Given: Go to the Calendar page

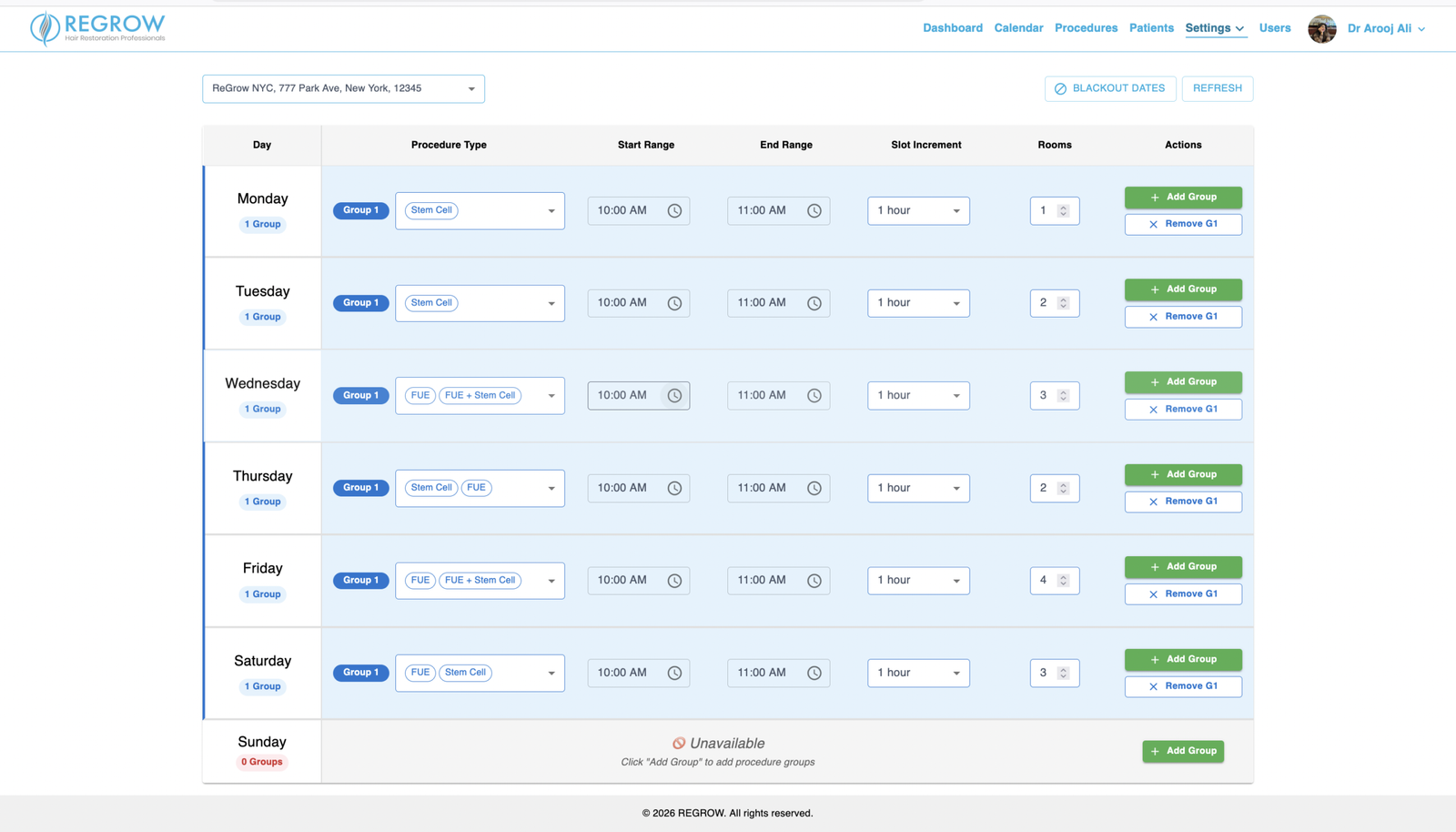Looking at the screenshot, I should point(1018,28).
